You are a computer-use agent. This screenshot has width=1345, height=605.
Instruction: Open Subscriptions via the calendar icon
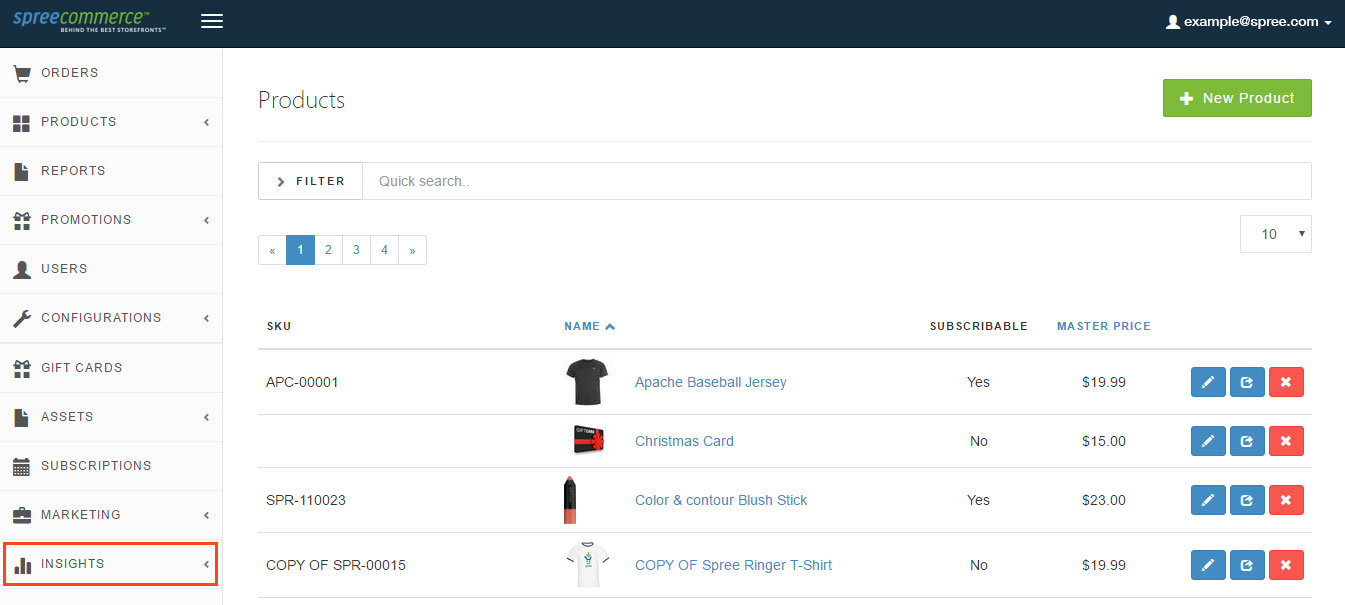(x=21, y=466)
